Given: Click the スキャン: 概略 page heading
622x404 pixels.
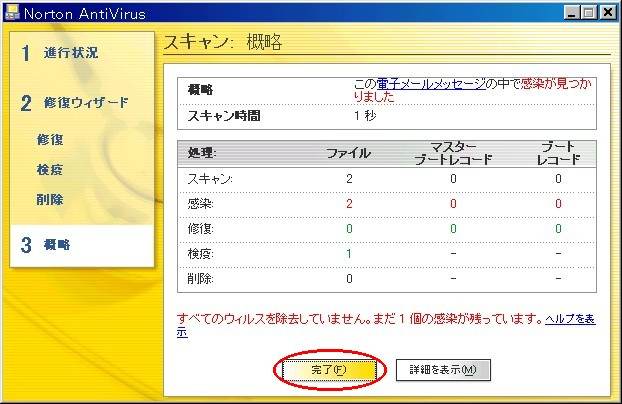Looking at the screenshot, I should coord(223,42).
